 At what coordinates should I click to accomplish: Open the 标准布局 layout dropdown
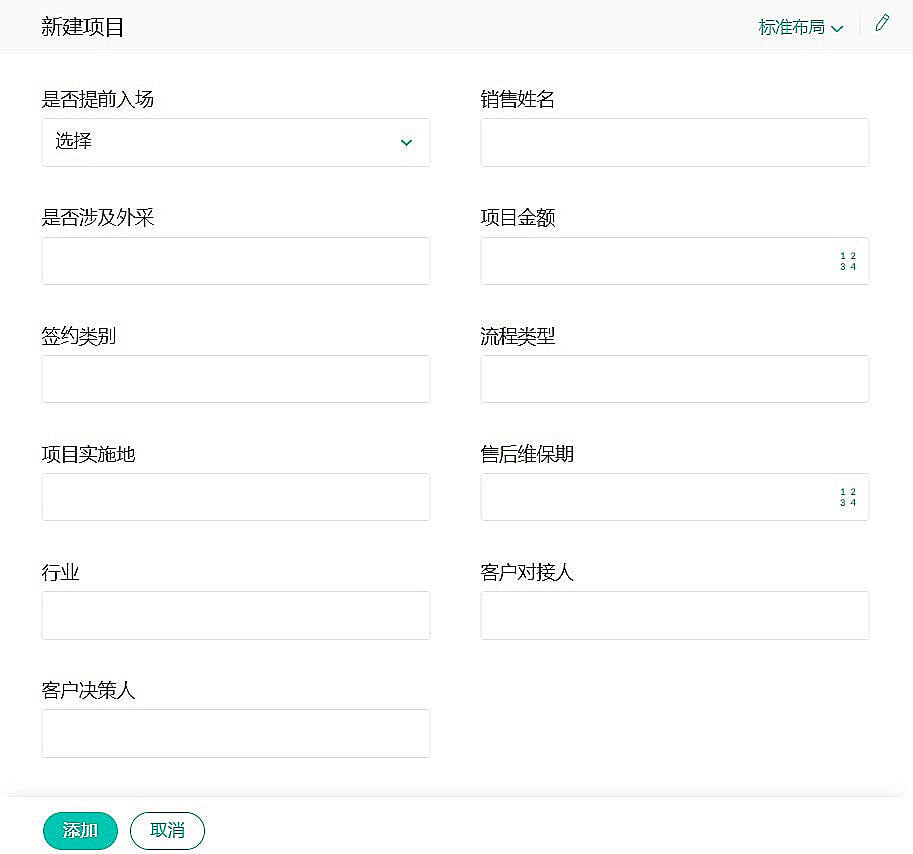(x=800, y=27)
